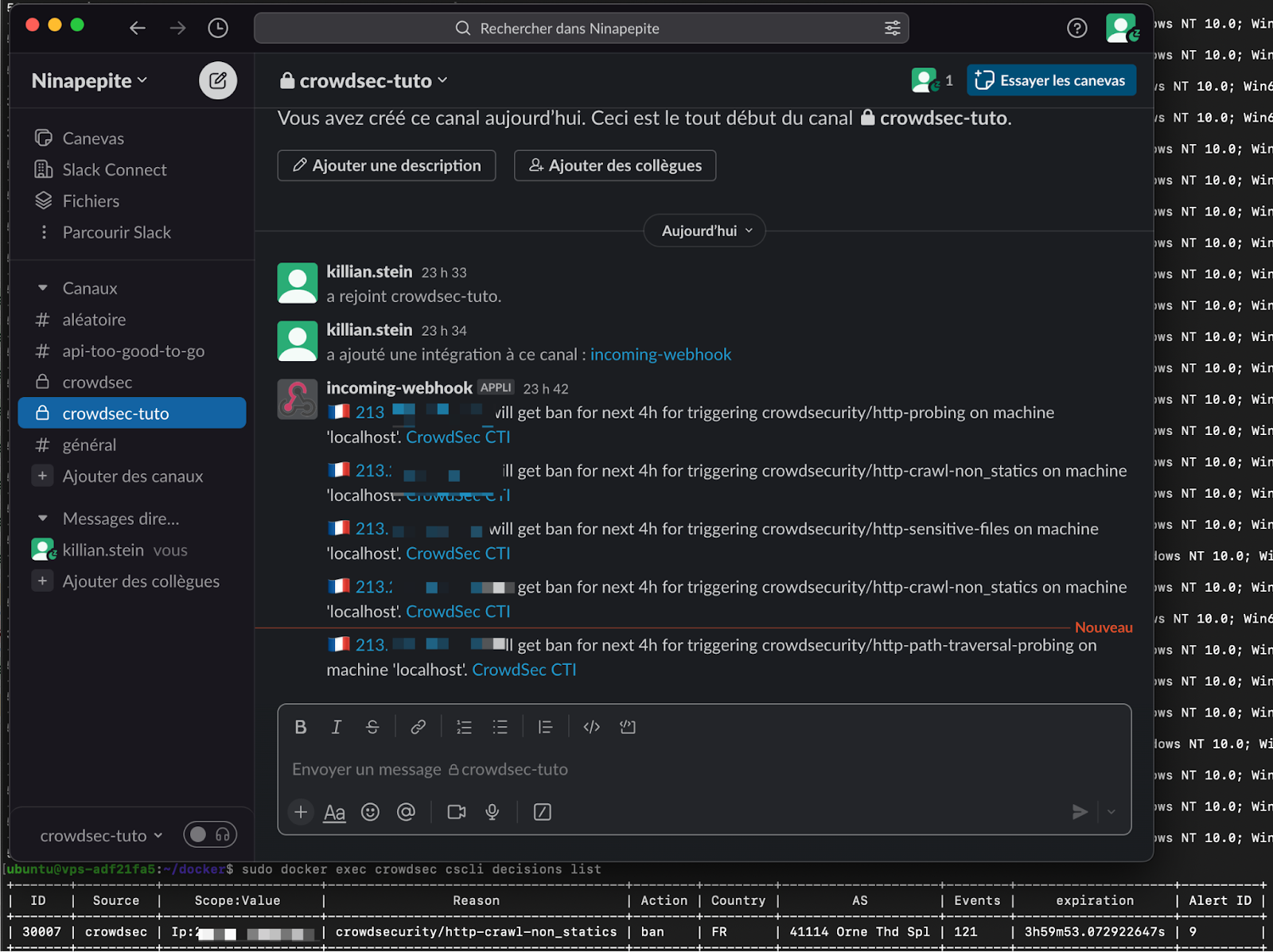1273x952 pixels.
Task: Open CrowdSec CTI link for http-sensitive-files alert
Action: point(458,554)
